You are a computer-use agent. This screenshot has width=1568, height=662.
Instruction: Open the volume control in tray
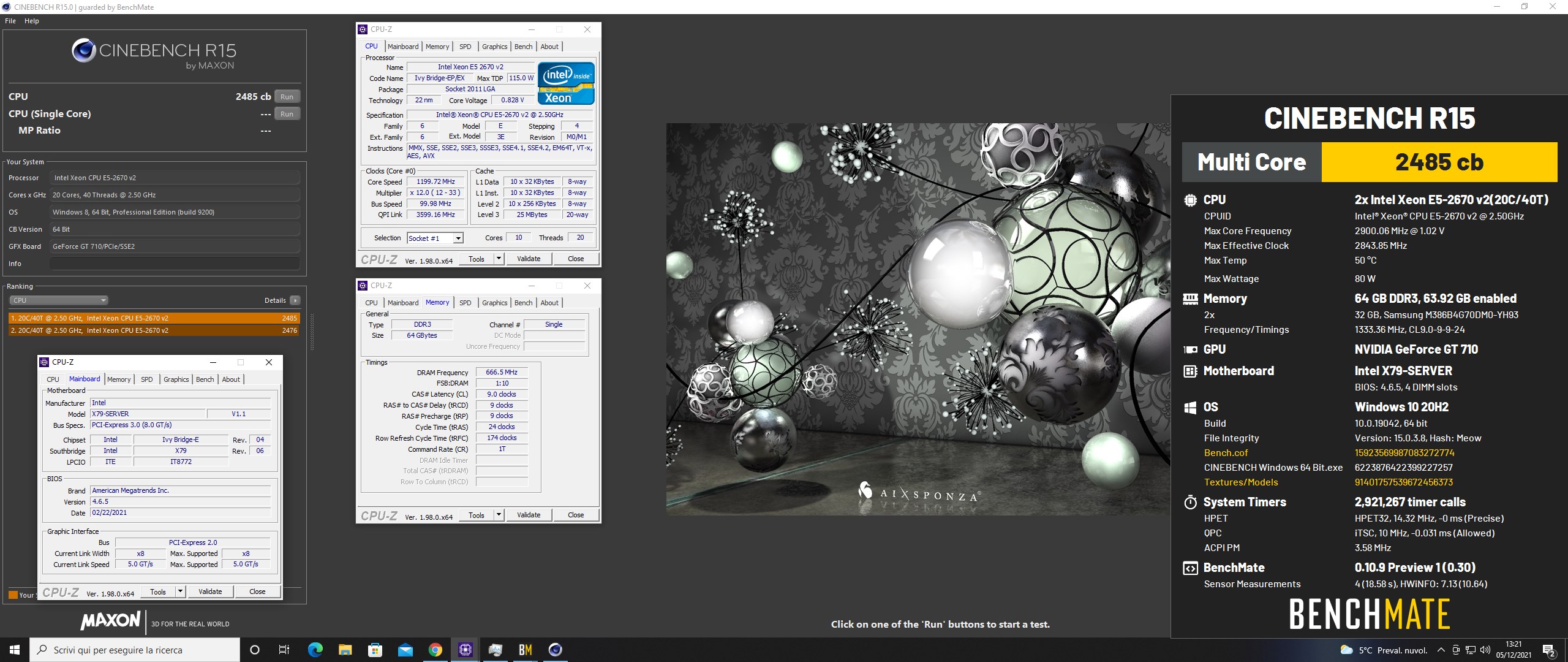(1485, 650)
